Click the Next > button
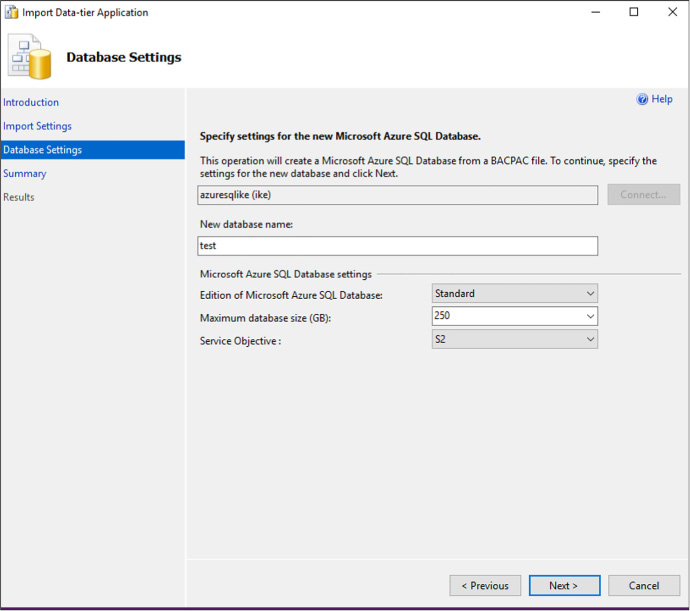Image resolution: width=690 pixels, height=611 pixels. (x=564, y=585)
